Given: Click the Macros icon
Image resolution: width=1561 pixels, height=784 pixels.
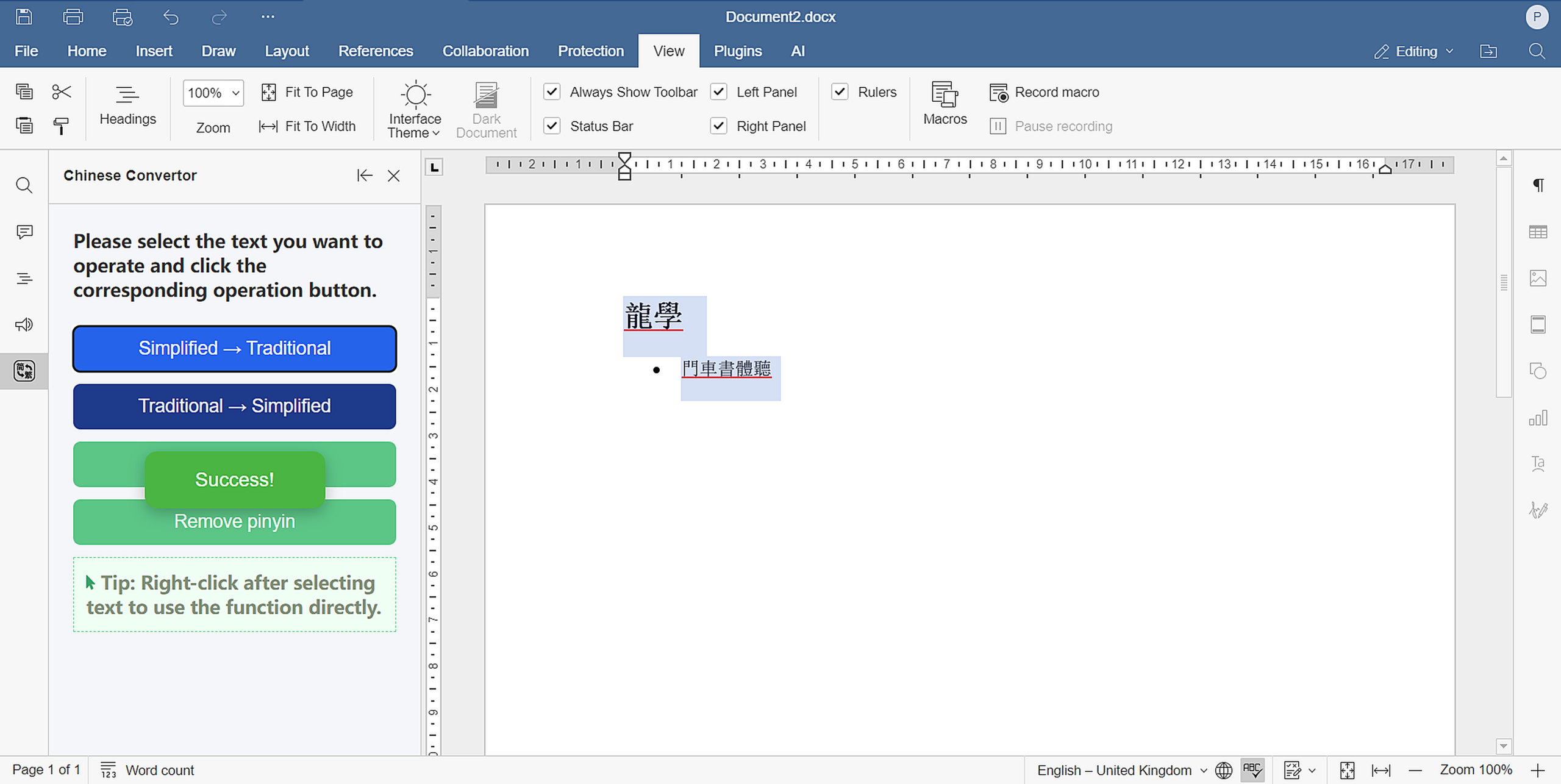Looking at the screenshot, I should [x=945, y=104].
